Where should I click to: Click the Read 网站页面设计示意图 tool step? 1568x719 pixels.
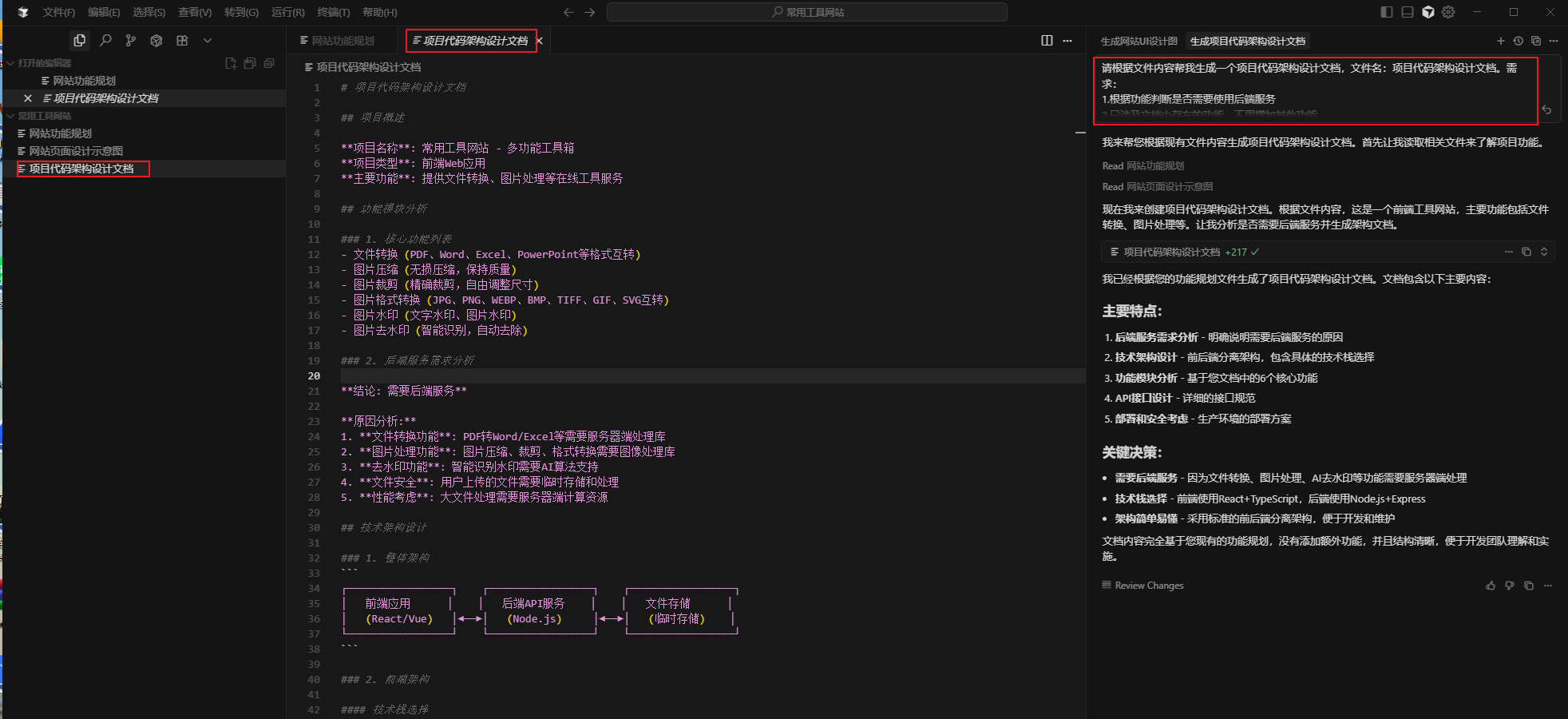(1158, 187)
